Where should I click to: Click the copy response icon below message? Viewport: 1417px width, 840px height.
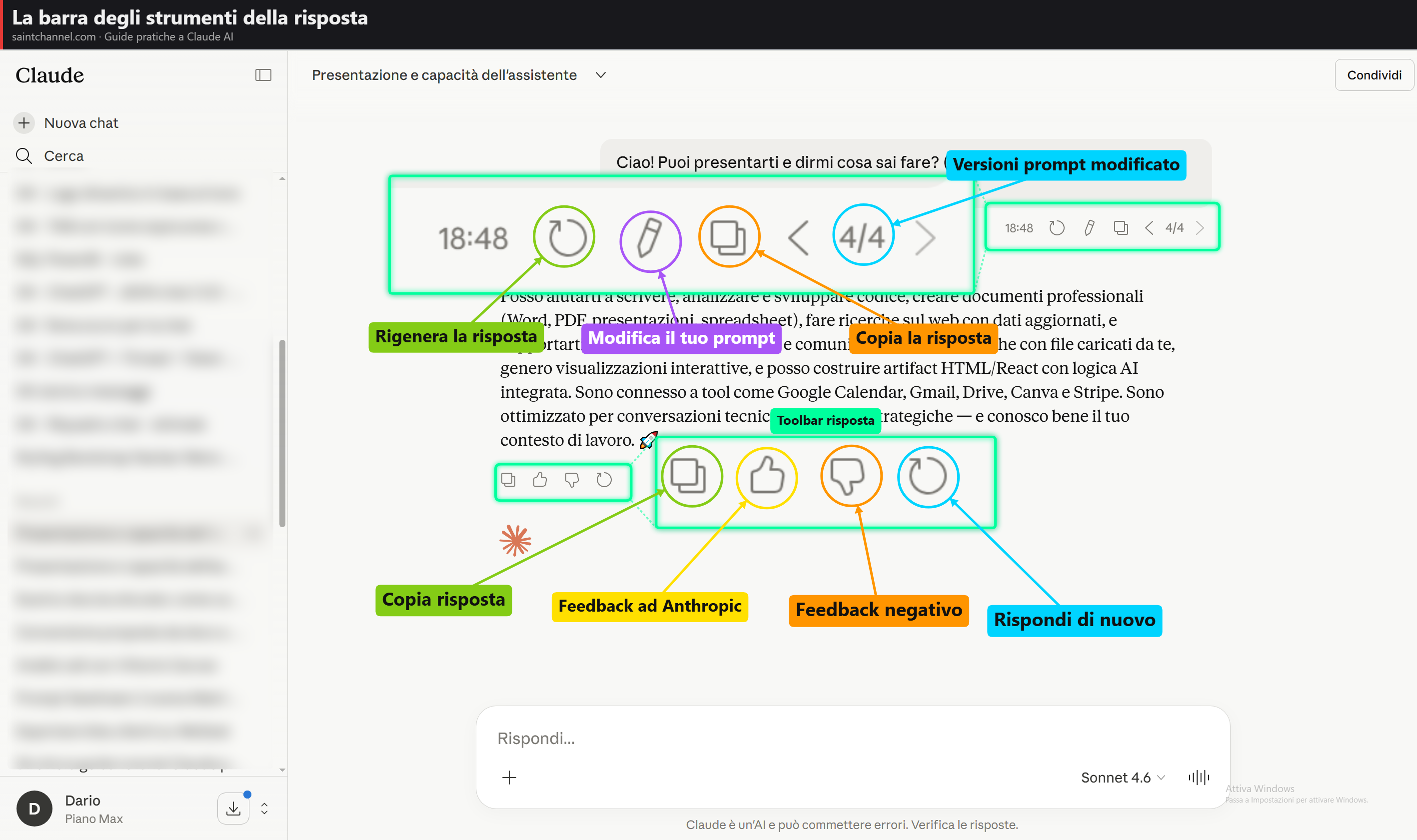point(508,480)
